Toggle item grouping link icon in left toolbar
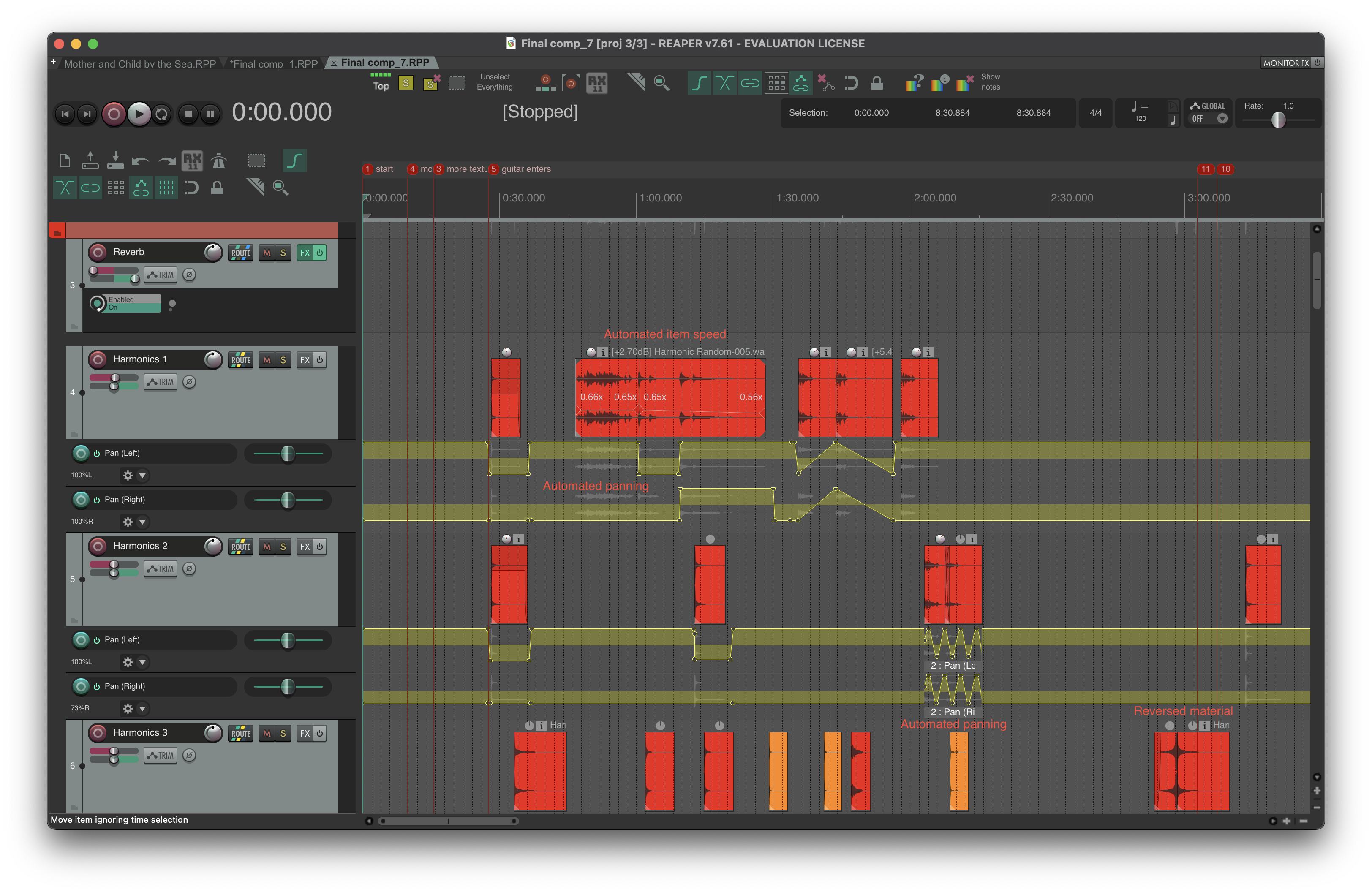 click(x=90, y=187)
